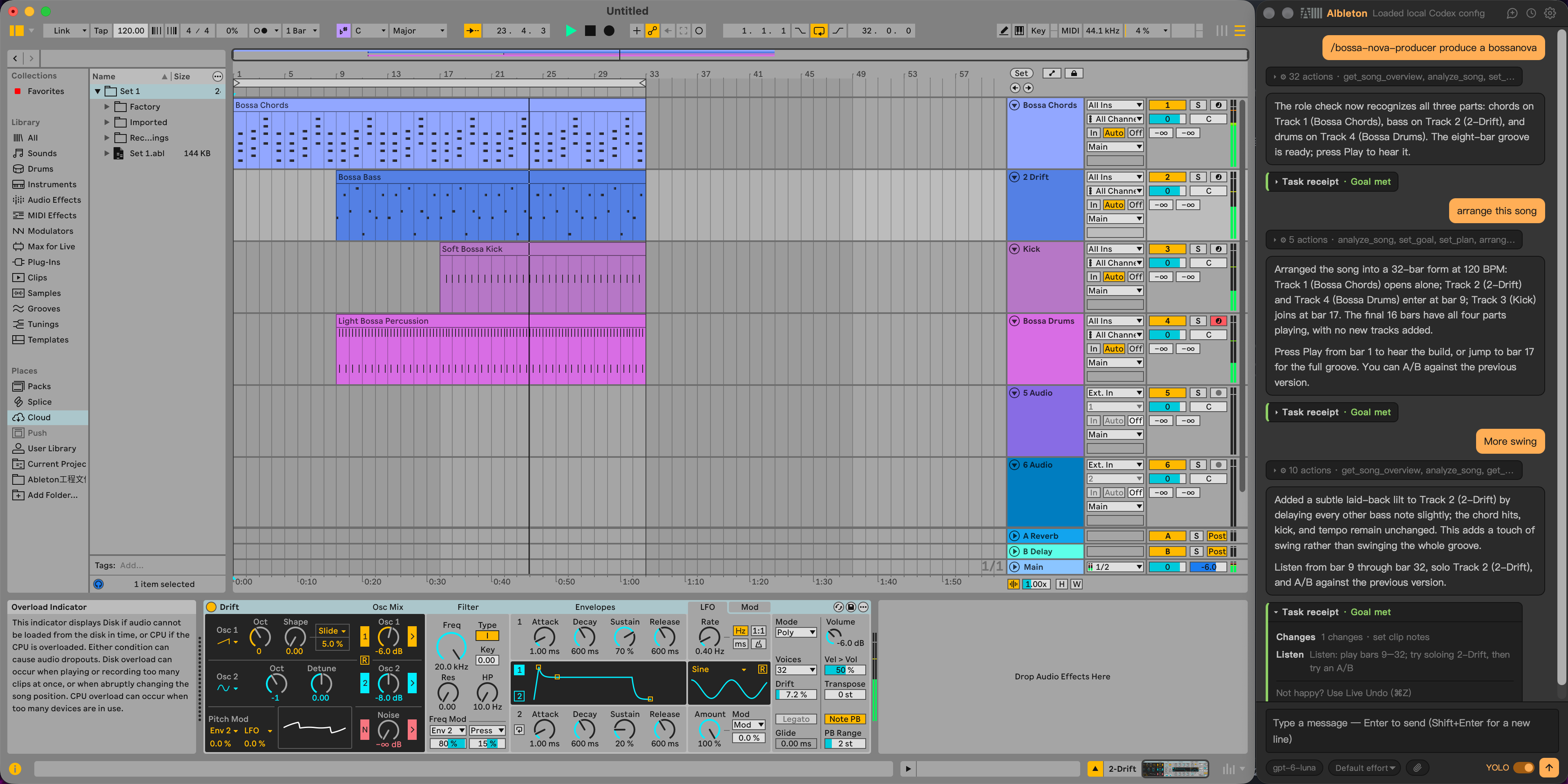1568x784 pixels.
Task: Fold the Bossa Chords track
Action: pyautogui.click(x=1015, y=105)
